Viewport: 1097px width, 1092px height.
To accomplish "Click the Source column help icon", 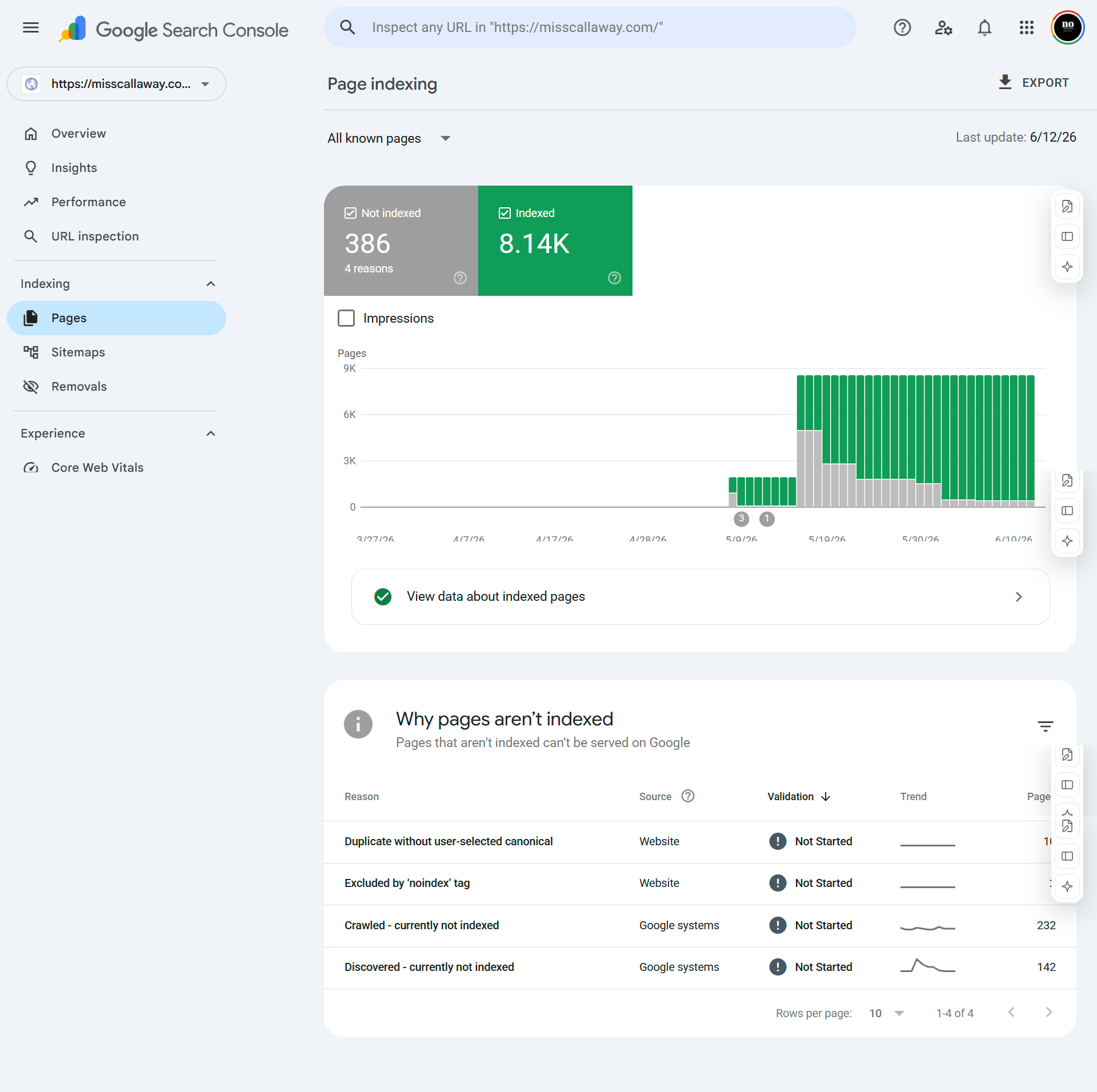I will (x=688, y=796).
